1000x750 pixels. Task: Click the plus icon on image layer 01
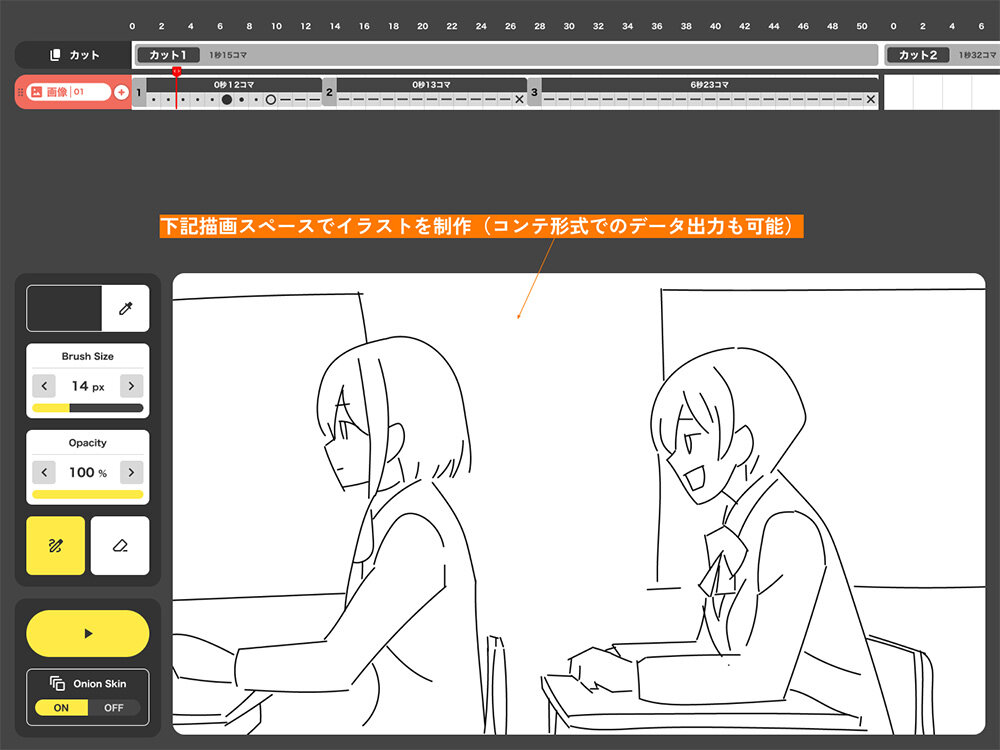tap(121, 92)
